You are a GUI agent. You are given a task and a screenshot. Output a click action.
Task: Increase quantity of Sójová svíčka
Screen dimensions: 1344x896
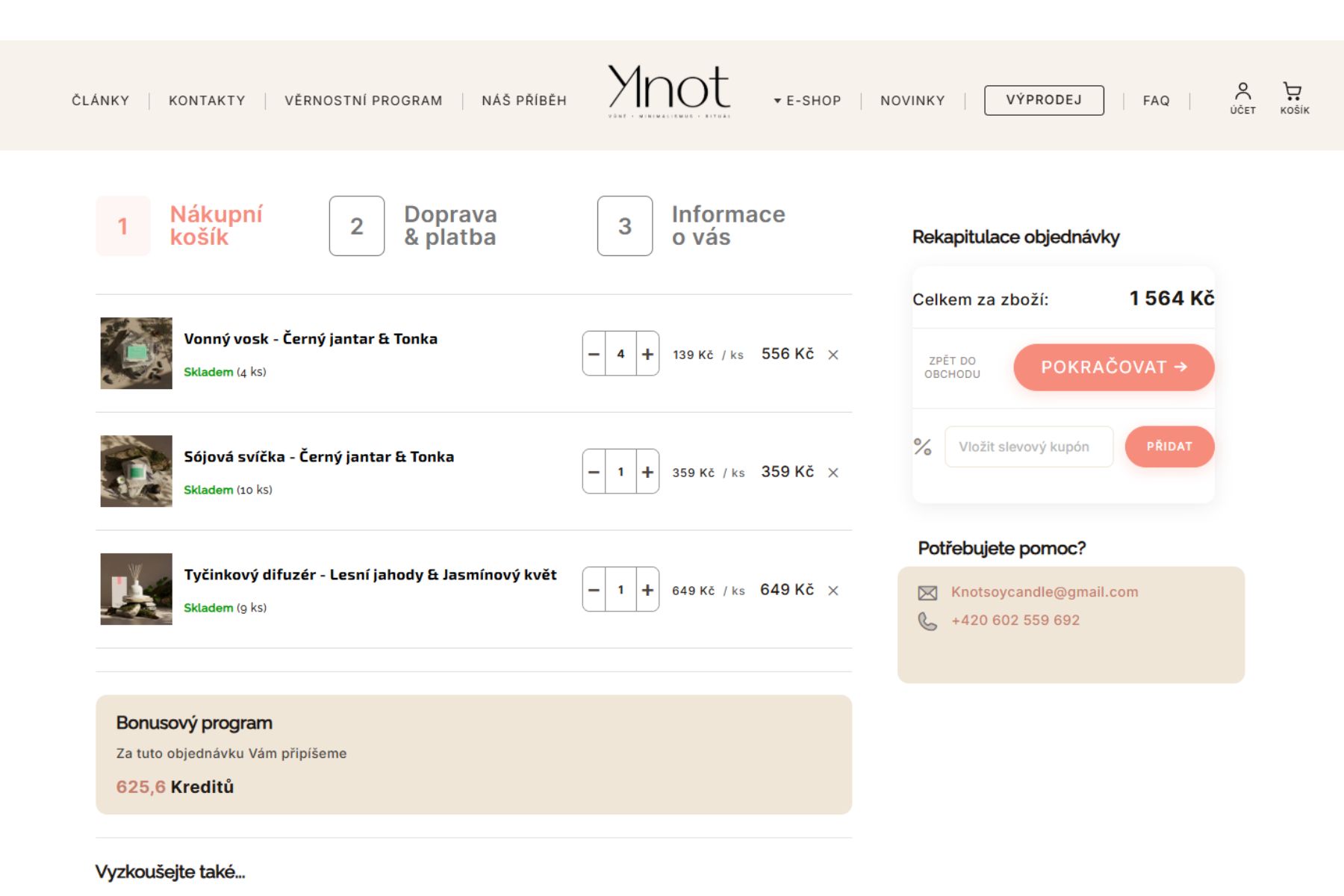tap(647, 472)
